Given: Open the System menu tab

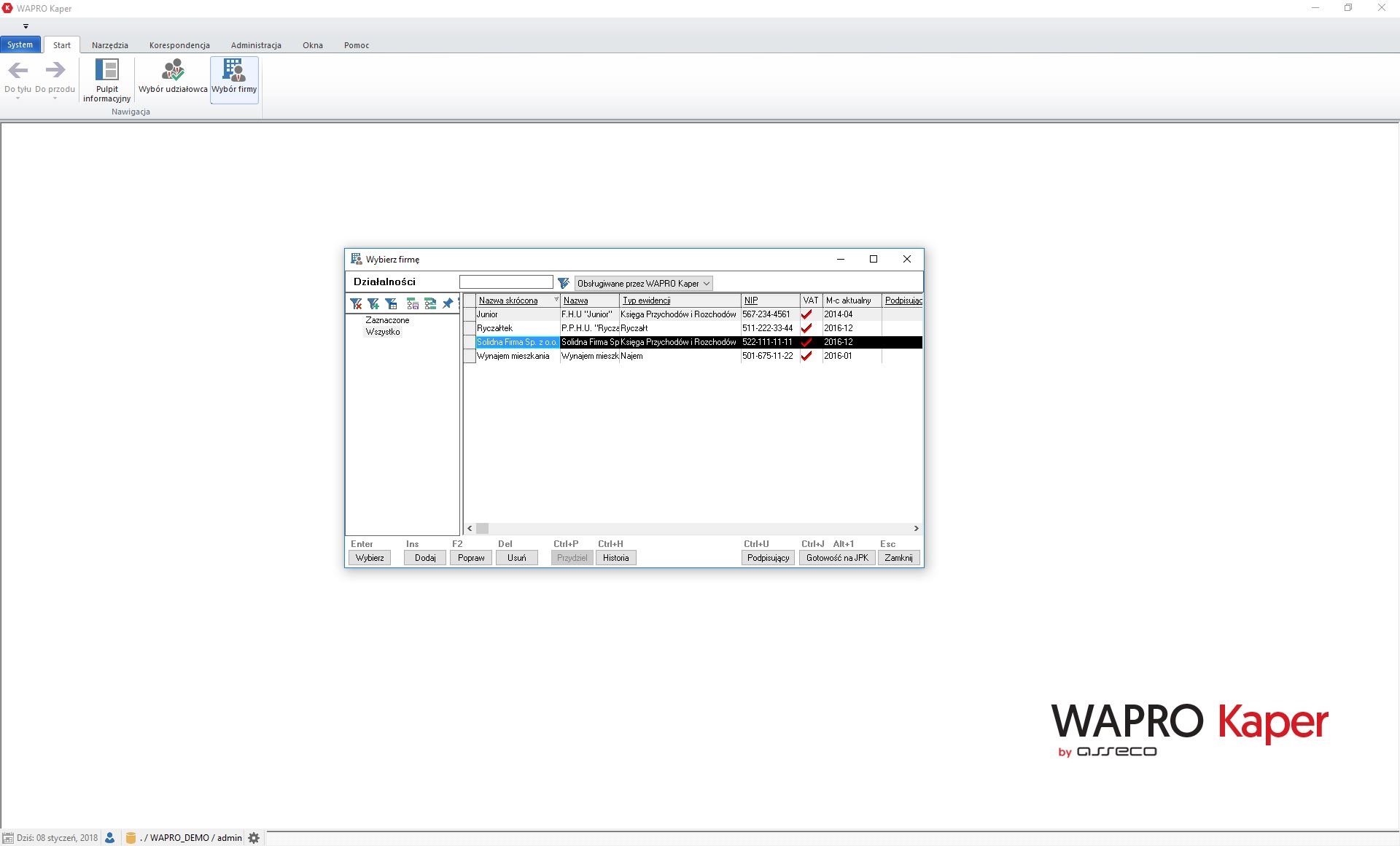Looking at the screenshot, I should coord(20,44).
